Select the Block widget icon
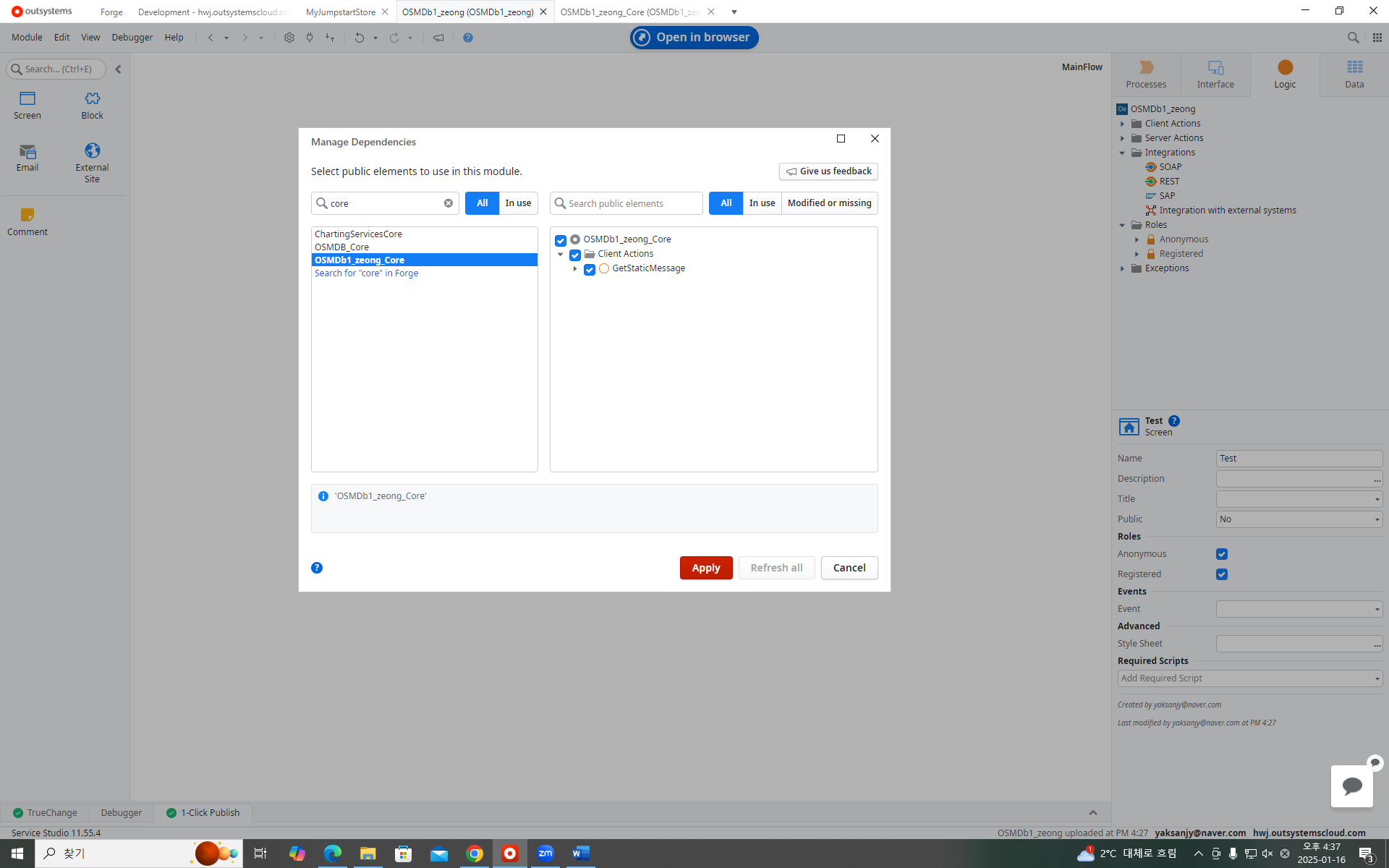1389x868 pixels. click(x=92, y=99)
